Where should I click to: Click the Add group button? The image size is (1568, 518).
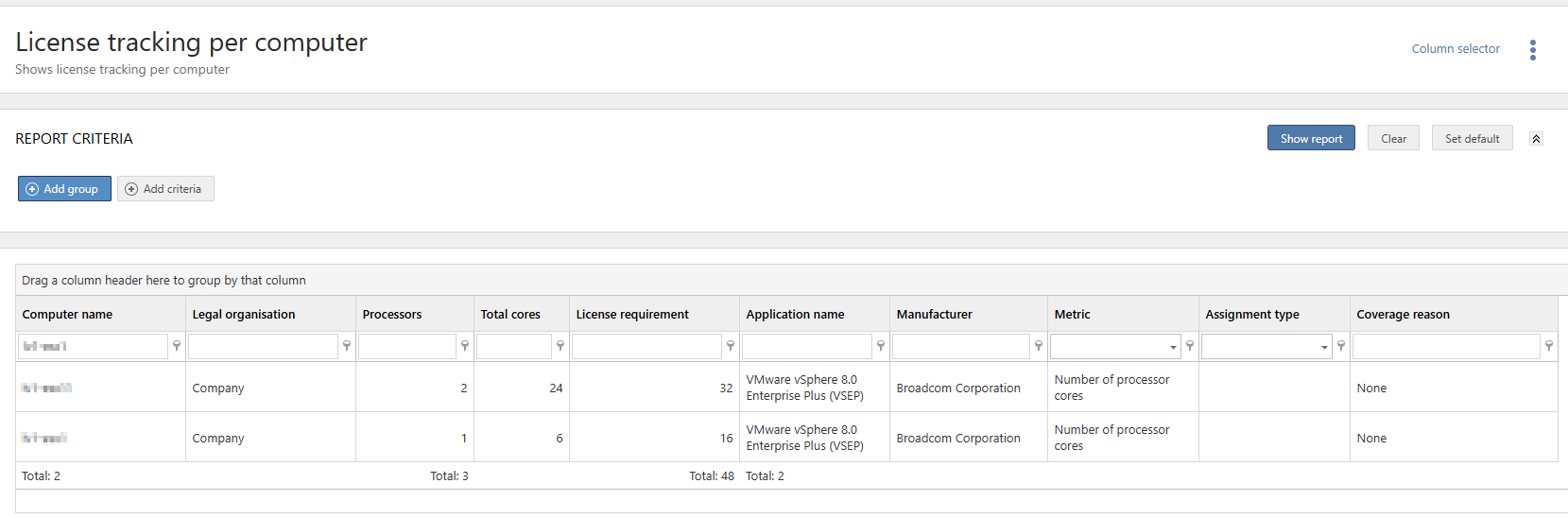click(64, 189)
